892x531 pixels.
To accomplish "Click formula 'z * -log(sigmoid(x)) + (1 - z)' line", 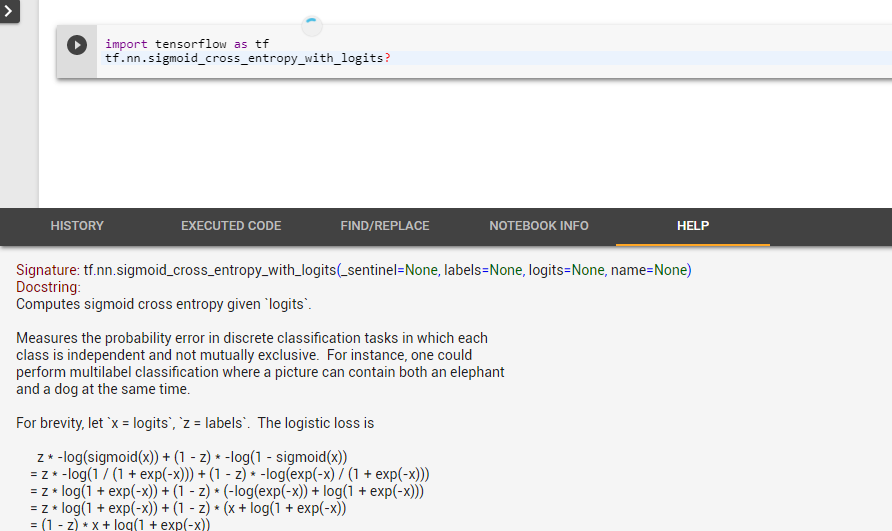I will (192, 457).
